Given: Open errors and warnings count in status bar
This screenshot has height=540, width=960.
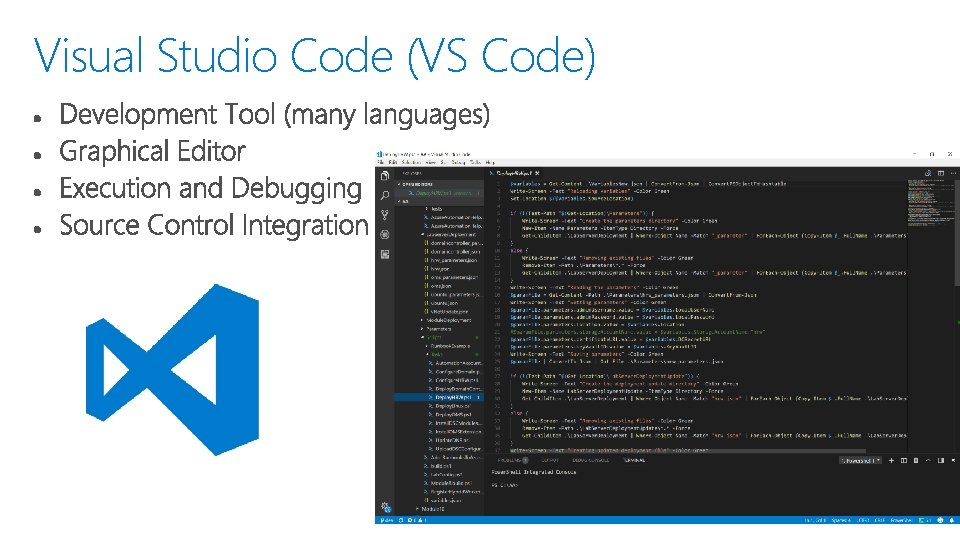Looking at the screenshot, I should pyautogui.click(x=417, y=520).
